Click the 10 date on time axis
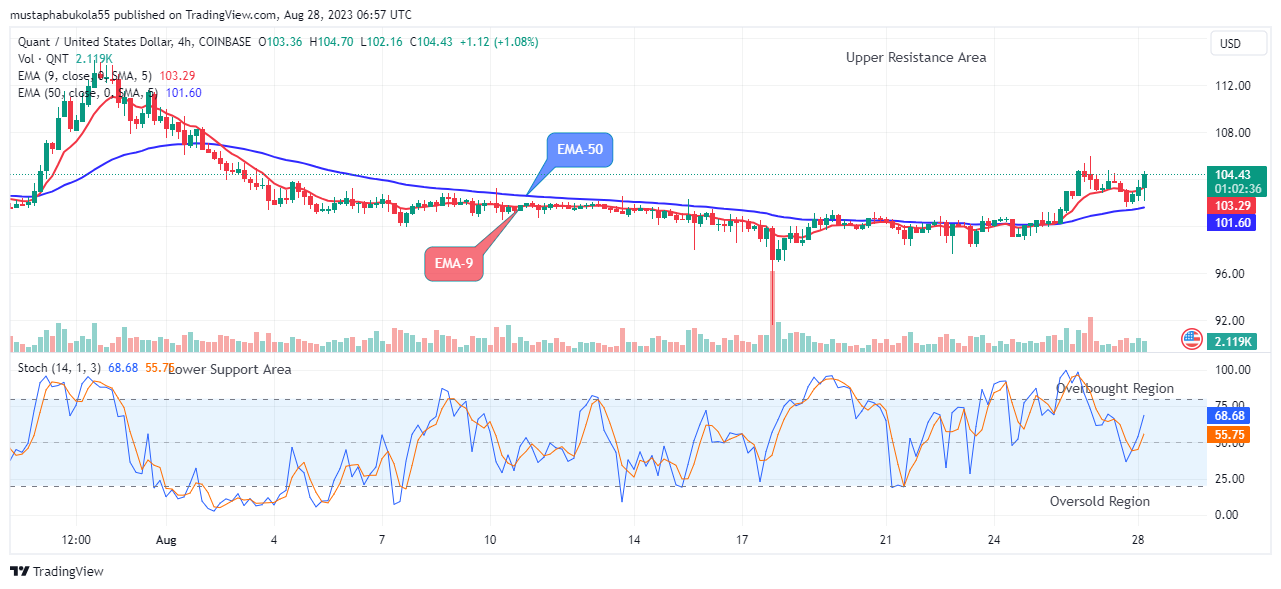 click(490, 540)
